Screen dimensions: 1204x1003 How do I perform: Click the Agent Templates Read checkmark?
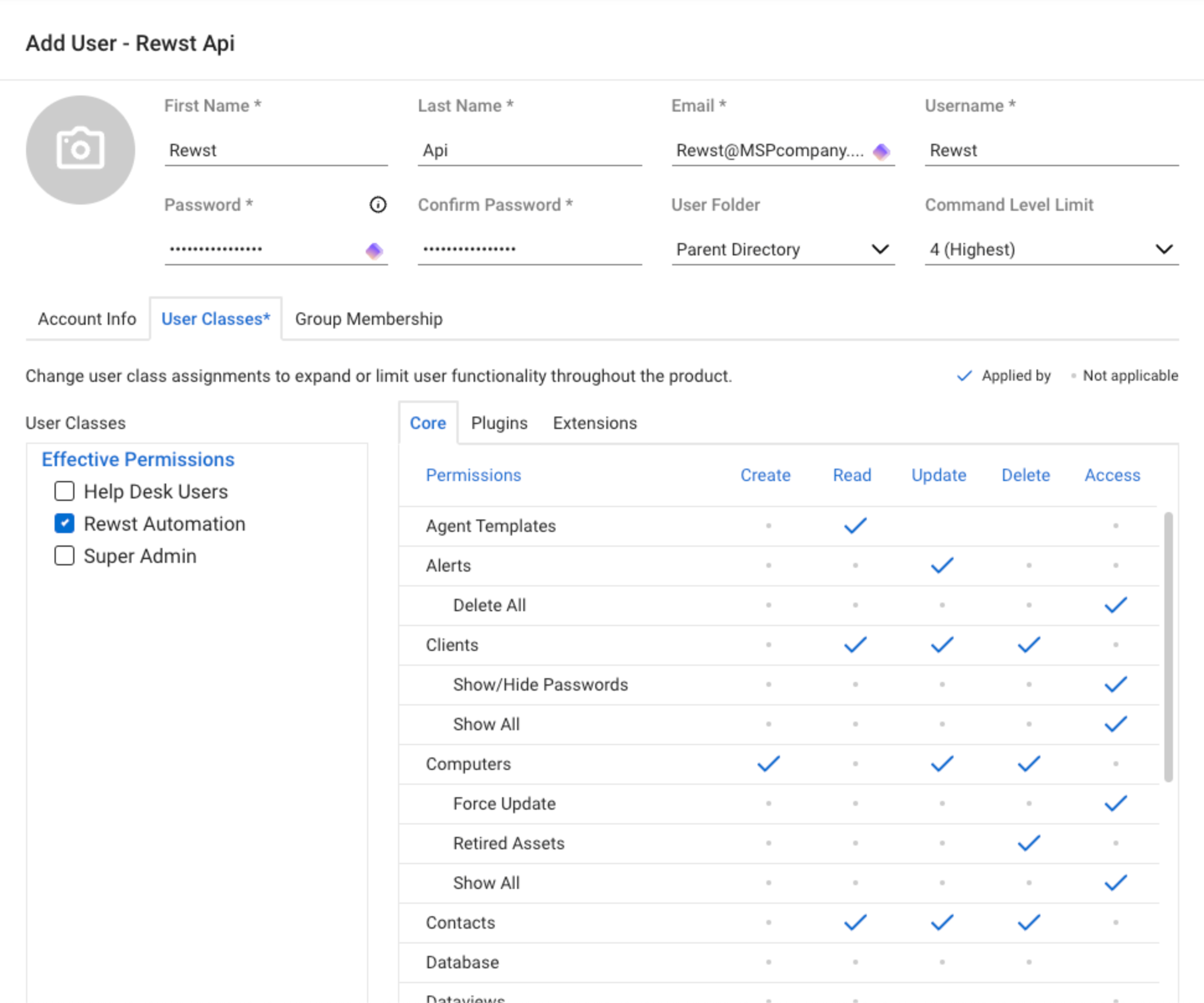855,526
